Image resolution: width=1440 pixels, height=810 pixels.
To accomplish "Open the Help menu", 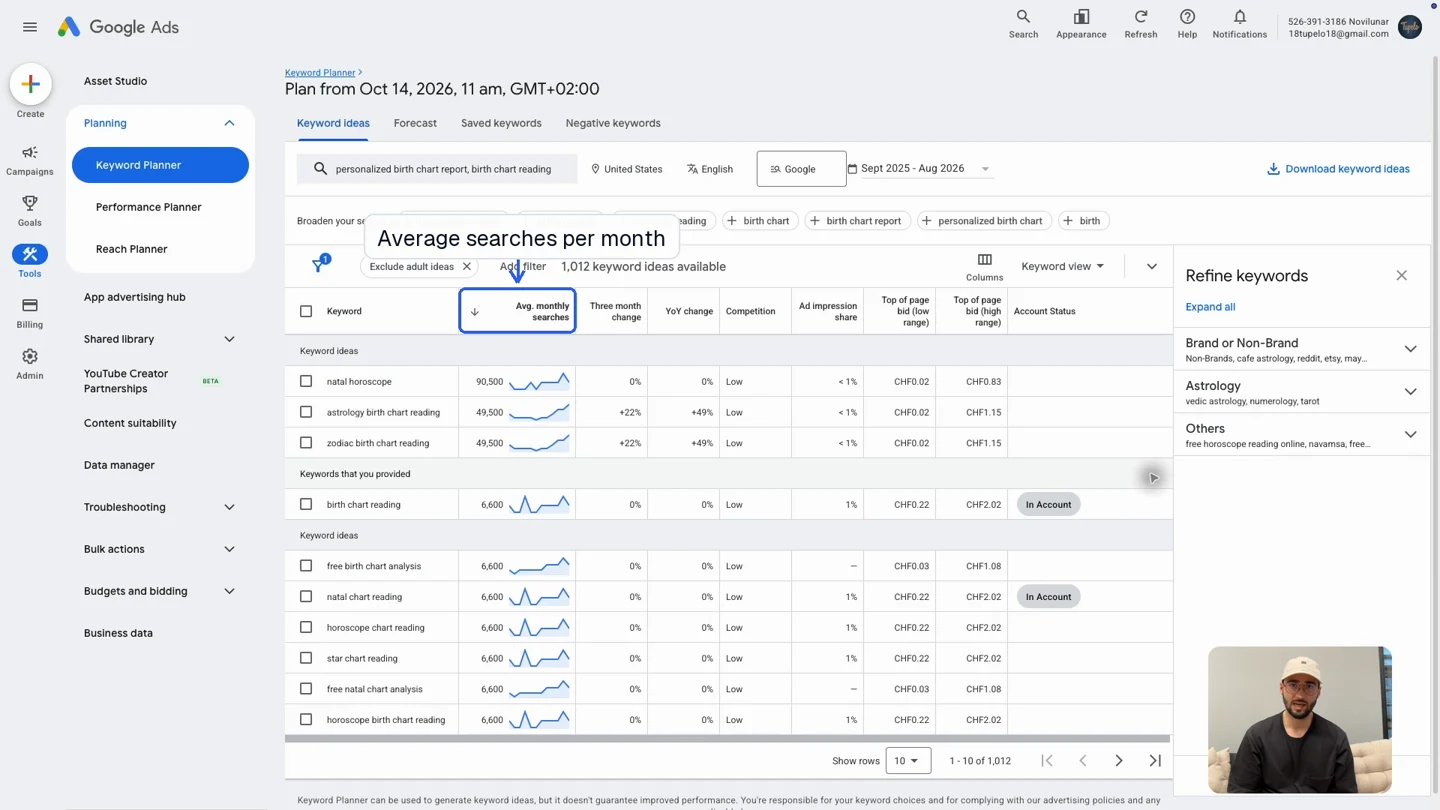I will point(1187,24).
